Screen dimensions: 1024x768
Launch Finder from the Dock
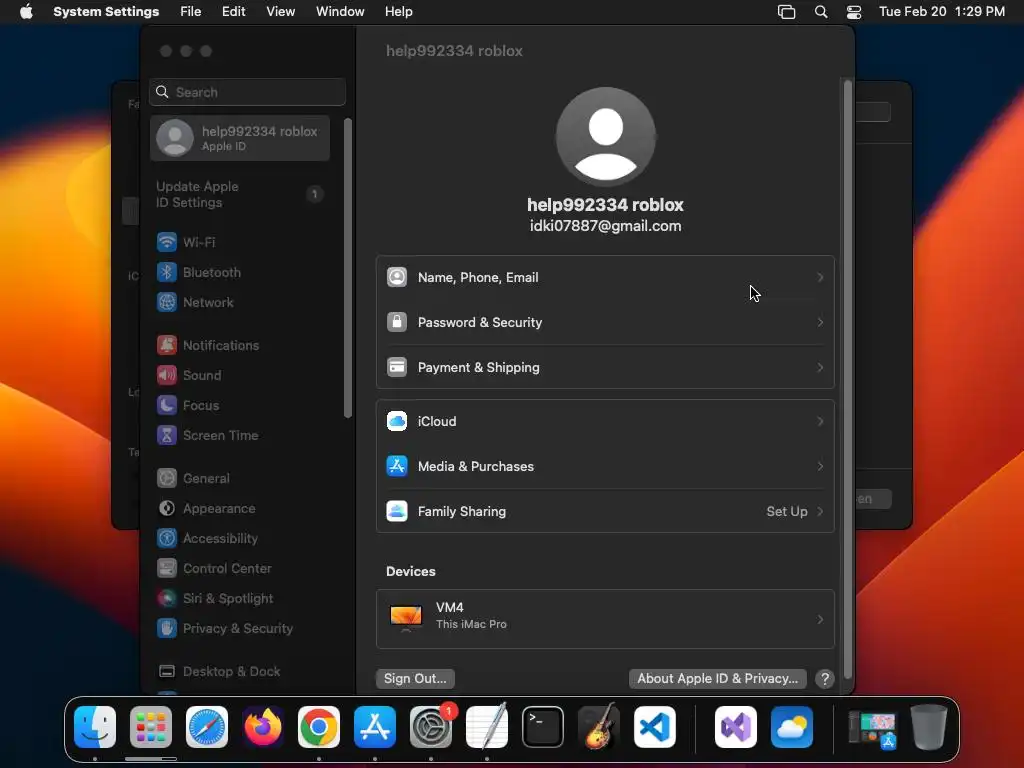tap(95, 727)
